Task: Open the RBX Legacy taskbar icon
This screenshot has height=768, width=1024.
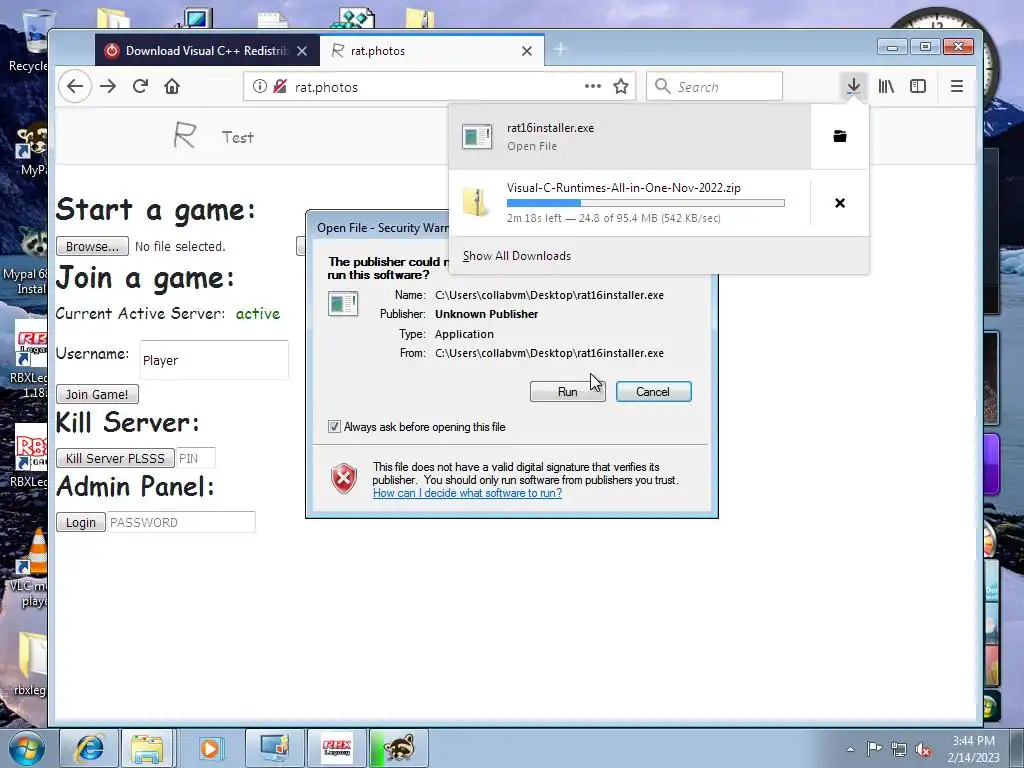Action: [x=336, y=748]
